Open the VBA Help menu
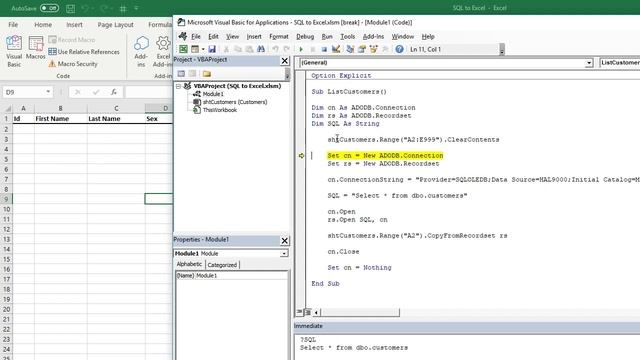This screenshot has height=360, width=640. (428, 36)
